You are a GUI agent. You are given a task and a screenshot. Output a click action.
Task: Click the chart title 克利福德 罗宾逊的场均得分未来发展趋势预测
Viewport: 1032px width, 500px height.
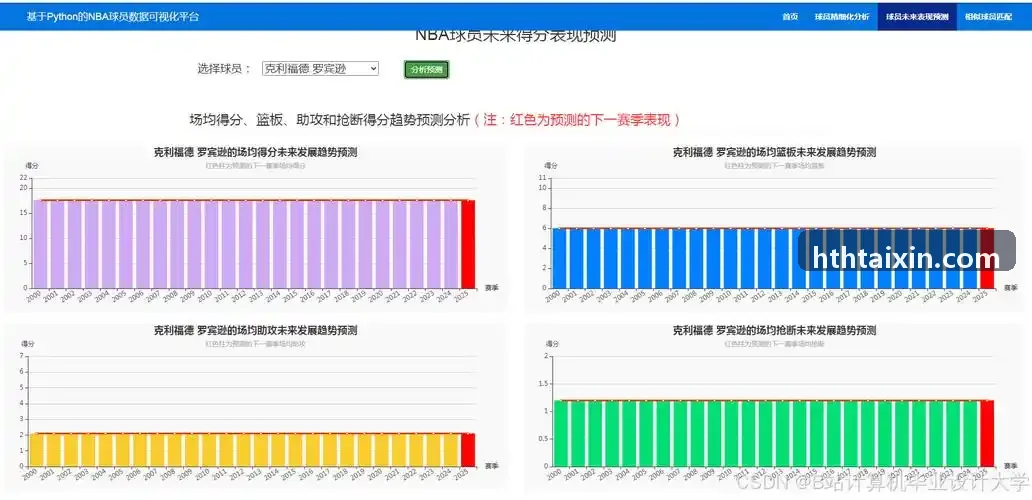coord(255,153)
